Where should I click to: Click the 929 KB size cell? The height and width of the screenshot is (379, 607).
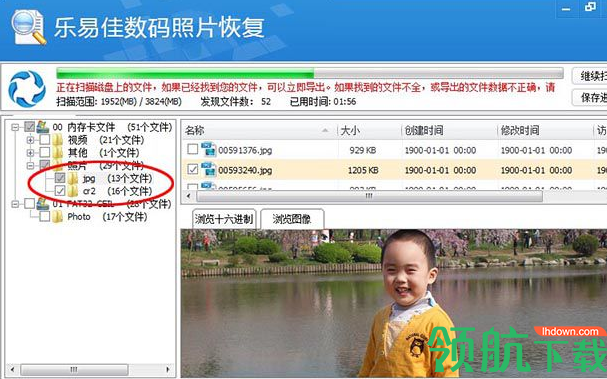pos(363,150)
